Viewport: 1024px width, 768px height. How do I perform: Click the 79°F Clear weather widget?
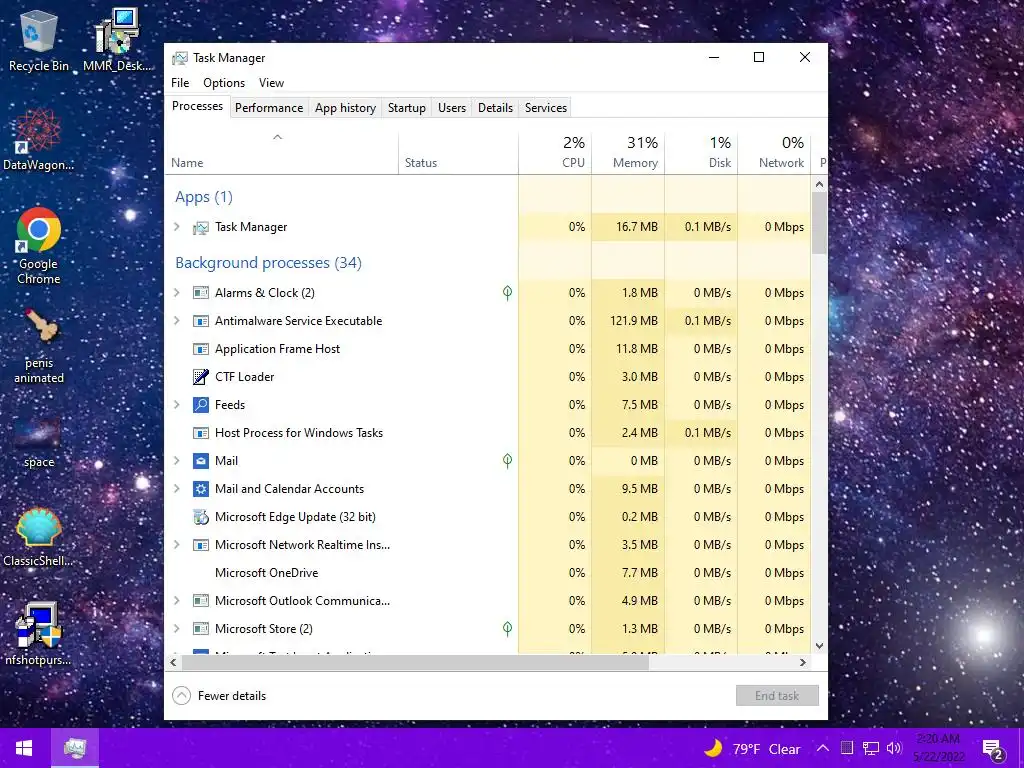753,749
